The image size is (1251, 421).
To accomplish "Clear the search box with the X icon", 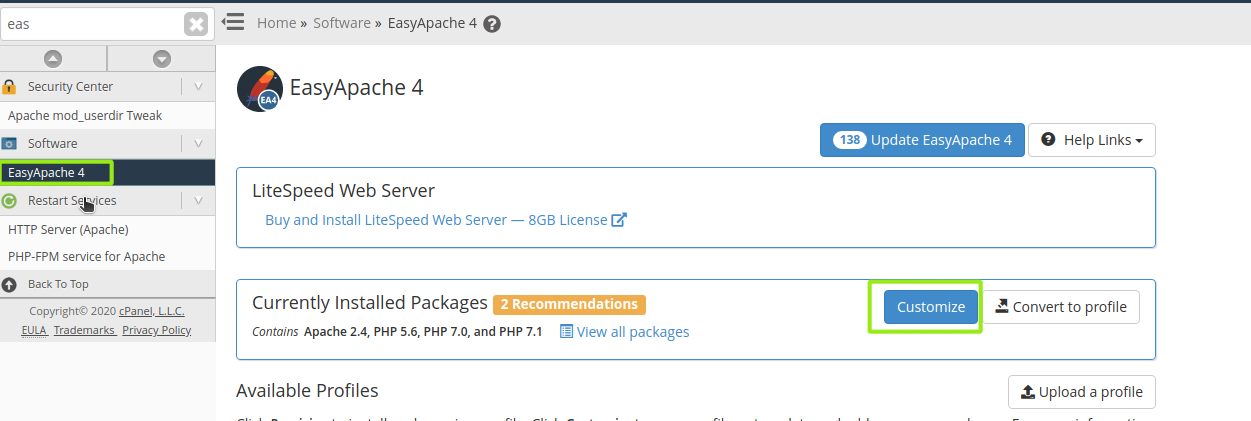I will point(196,24).
